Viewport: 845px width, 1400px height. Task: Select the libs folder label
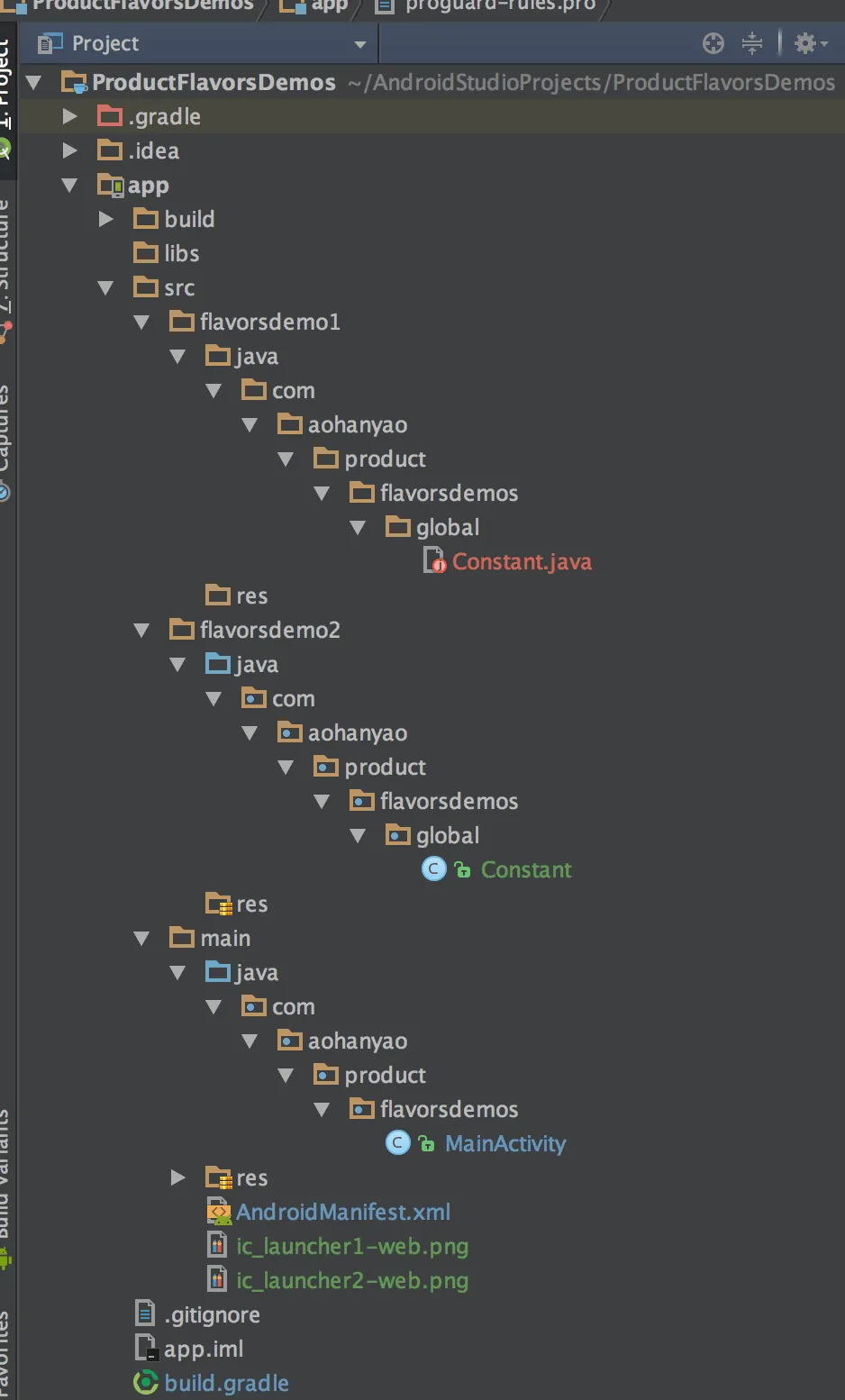point(182,254)
